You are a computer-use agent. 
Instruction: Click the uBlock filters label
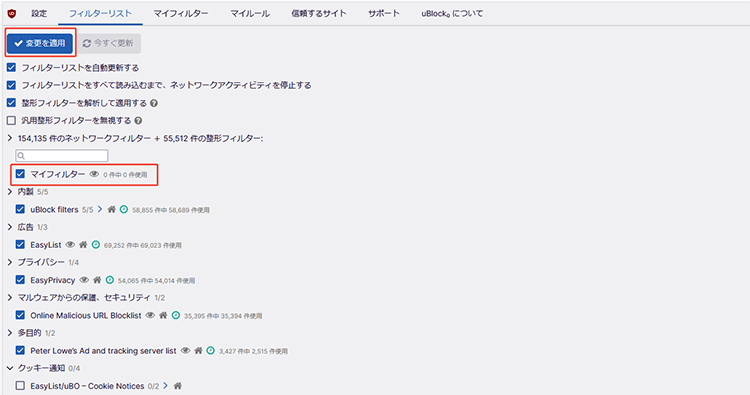(54, 209)
